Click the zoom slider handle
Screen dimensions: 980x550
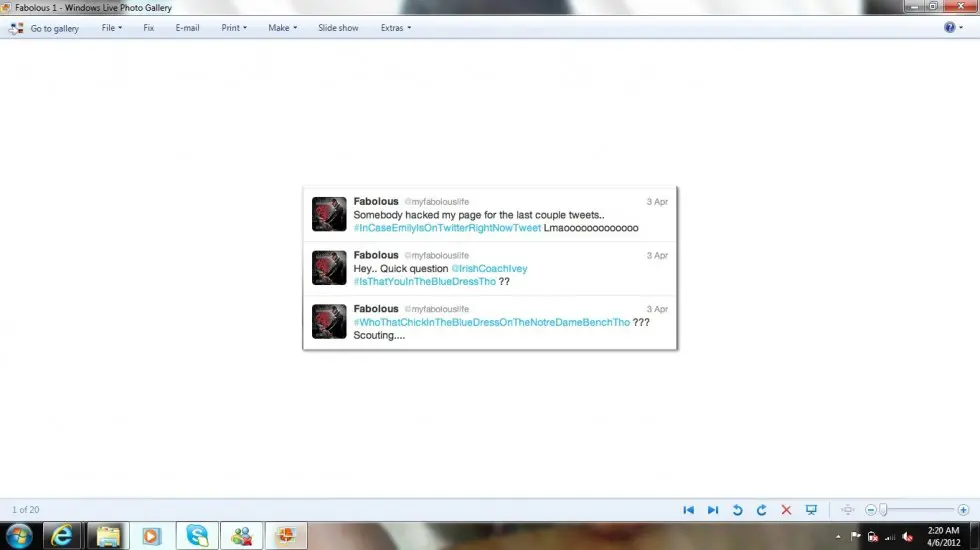coord(883,510)
